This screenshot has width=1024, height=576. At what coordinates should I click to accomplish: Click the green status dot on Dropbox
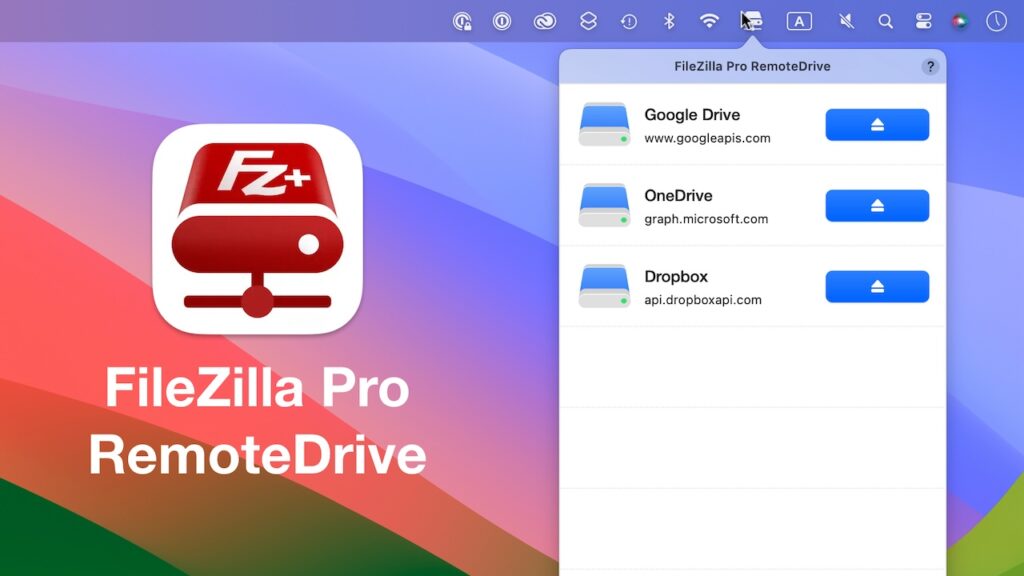point(622,299)
